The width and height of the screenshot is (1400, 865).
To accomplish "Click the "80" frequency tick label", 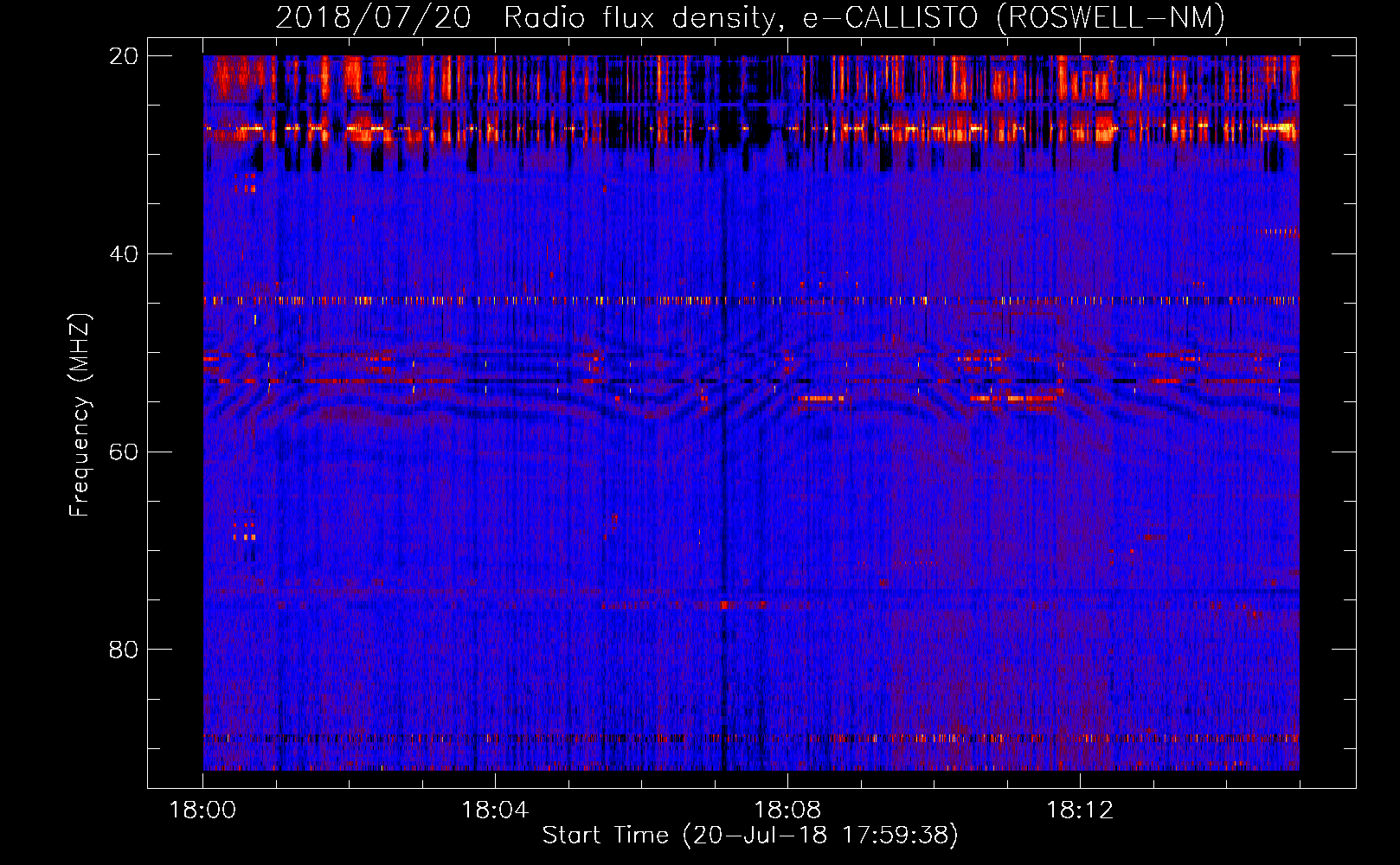I will pos(124,650).
